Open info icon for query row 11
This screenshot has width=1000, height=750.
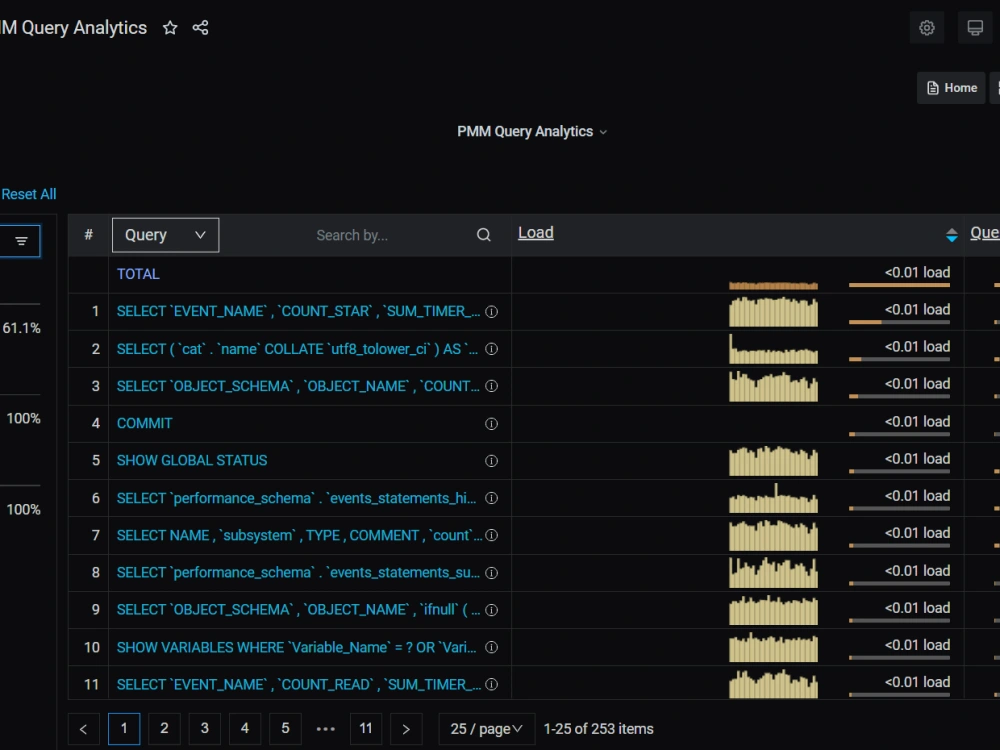click(x=491, y=684)
